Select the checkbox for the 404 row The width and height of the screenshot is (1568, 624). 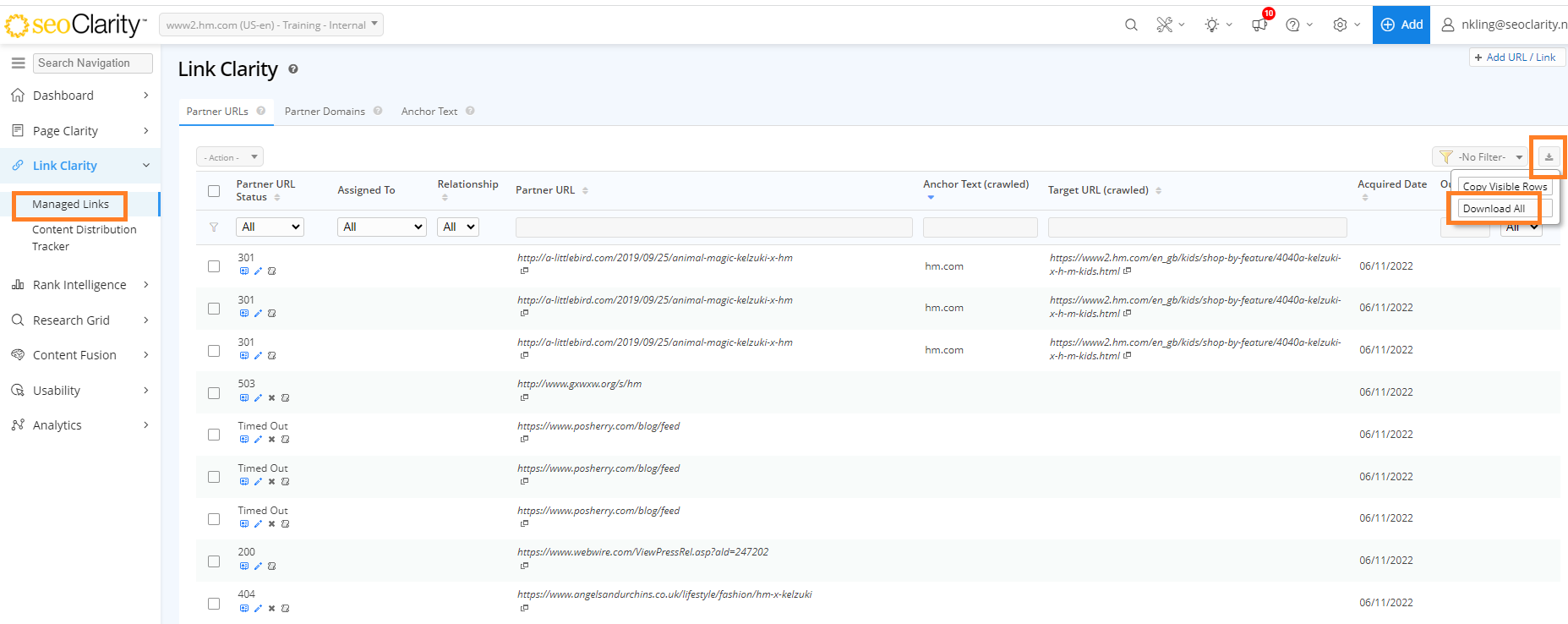coord(214,604)
